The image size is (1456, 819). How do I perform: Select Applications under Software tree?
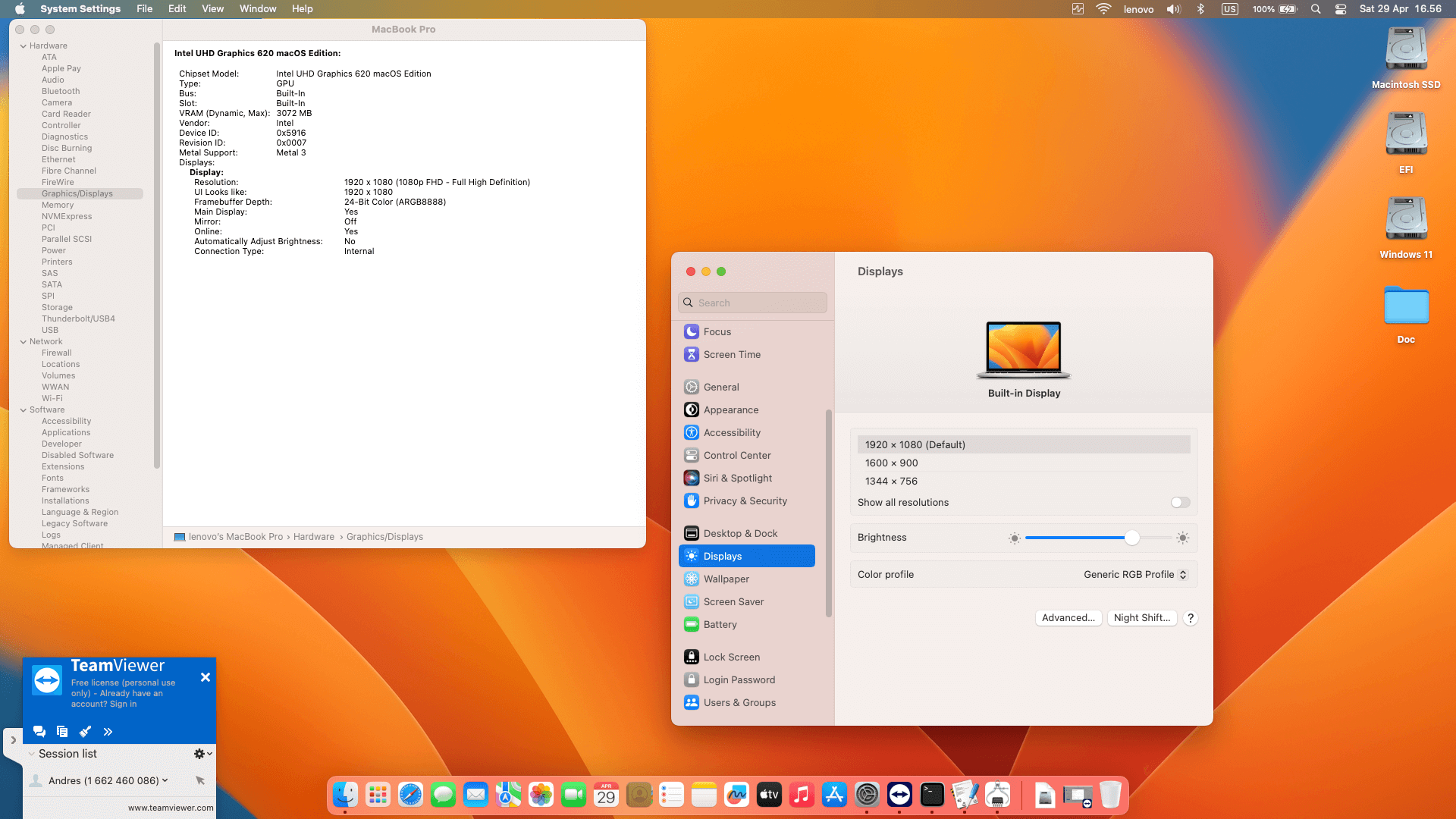[x=66, y=432]
